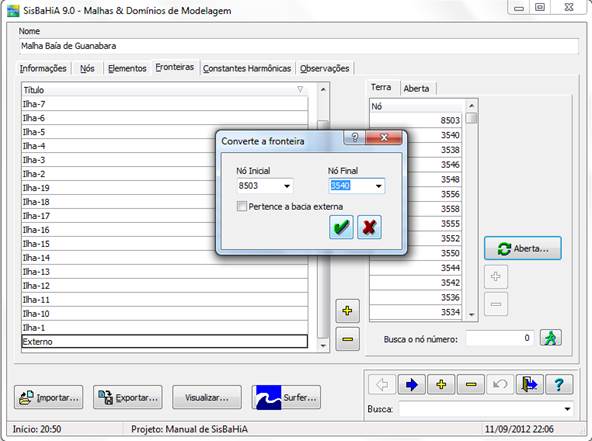Screen dimensions: 592x441
Task: Add a boundary with the yellow plus beside the Título list
Action: (347, 311)
